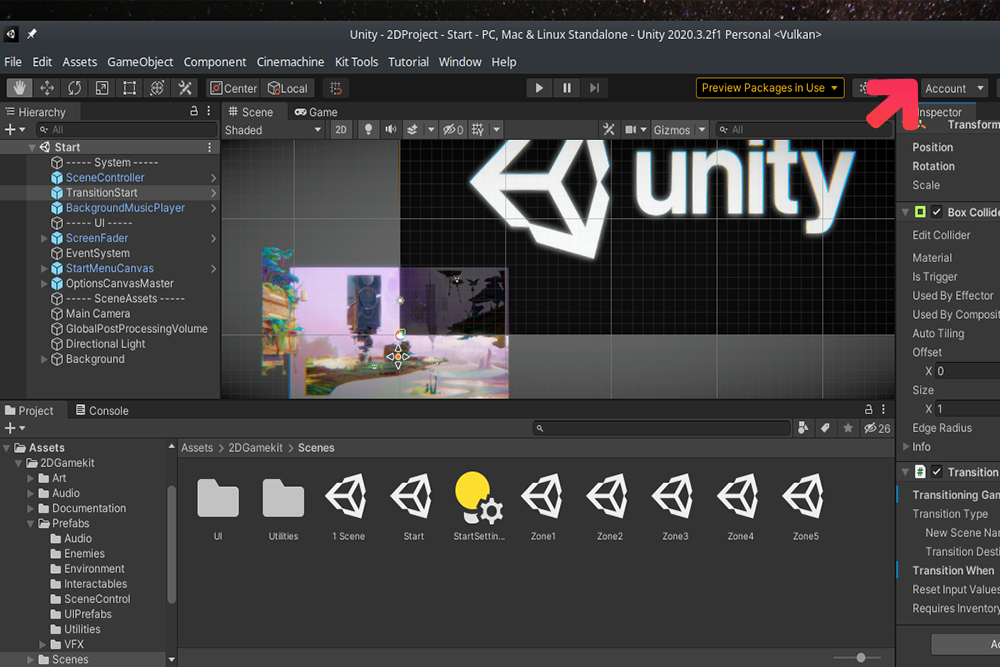Select the Hand tool

pos(20,88)
